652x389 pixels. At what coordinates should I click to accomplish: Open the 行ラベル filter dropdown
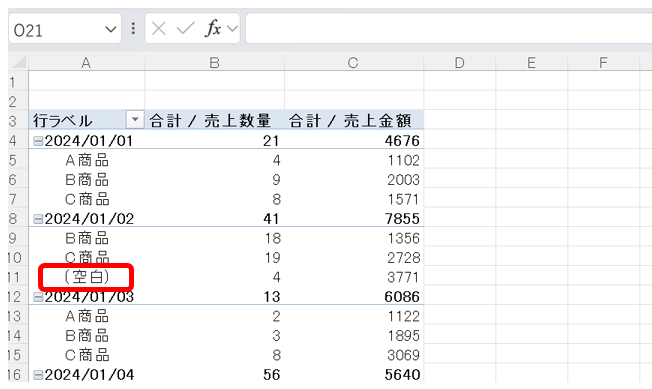tap(135, 120)
